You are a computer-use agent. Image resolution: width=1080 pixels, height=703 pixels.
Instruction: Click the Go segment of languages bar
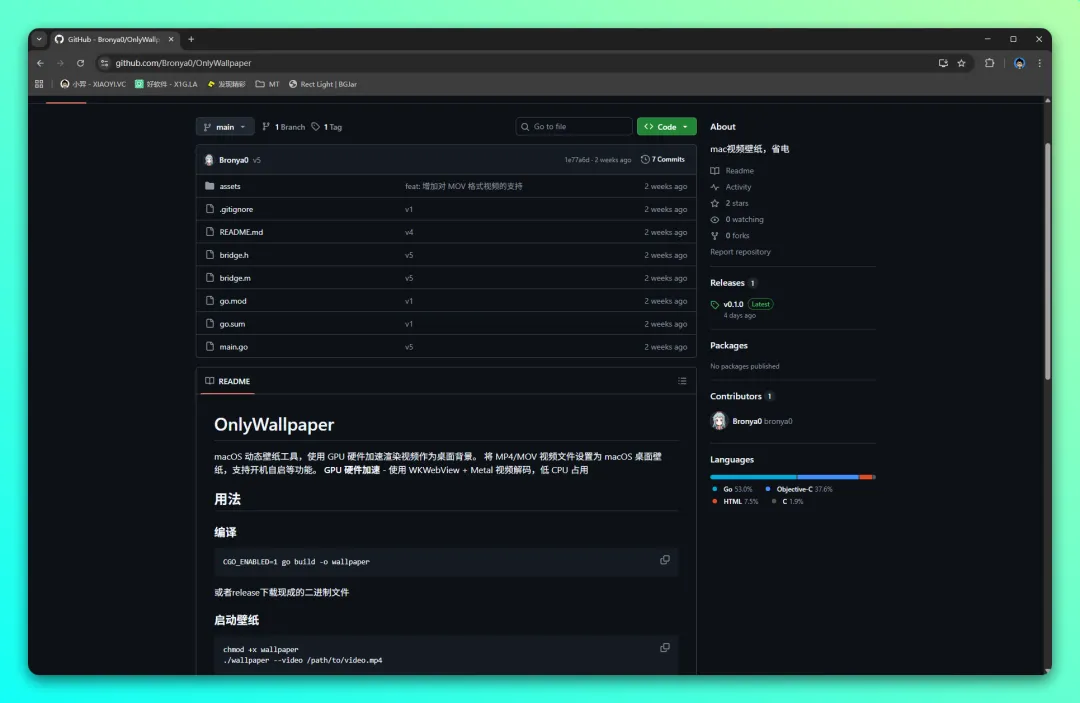754,476
